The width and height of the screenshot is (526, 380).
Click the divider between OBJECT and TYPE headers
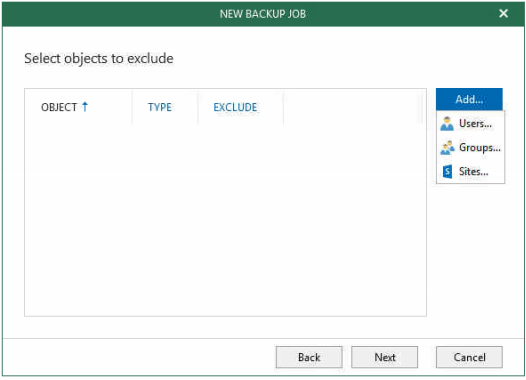pyautogui.click(x=132, y=107)
